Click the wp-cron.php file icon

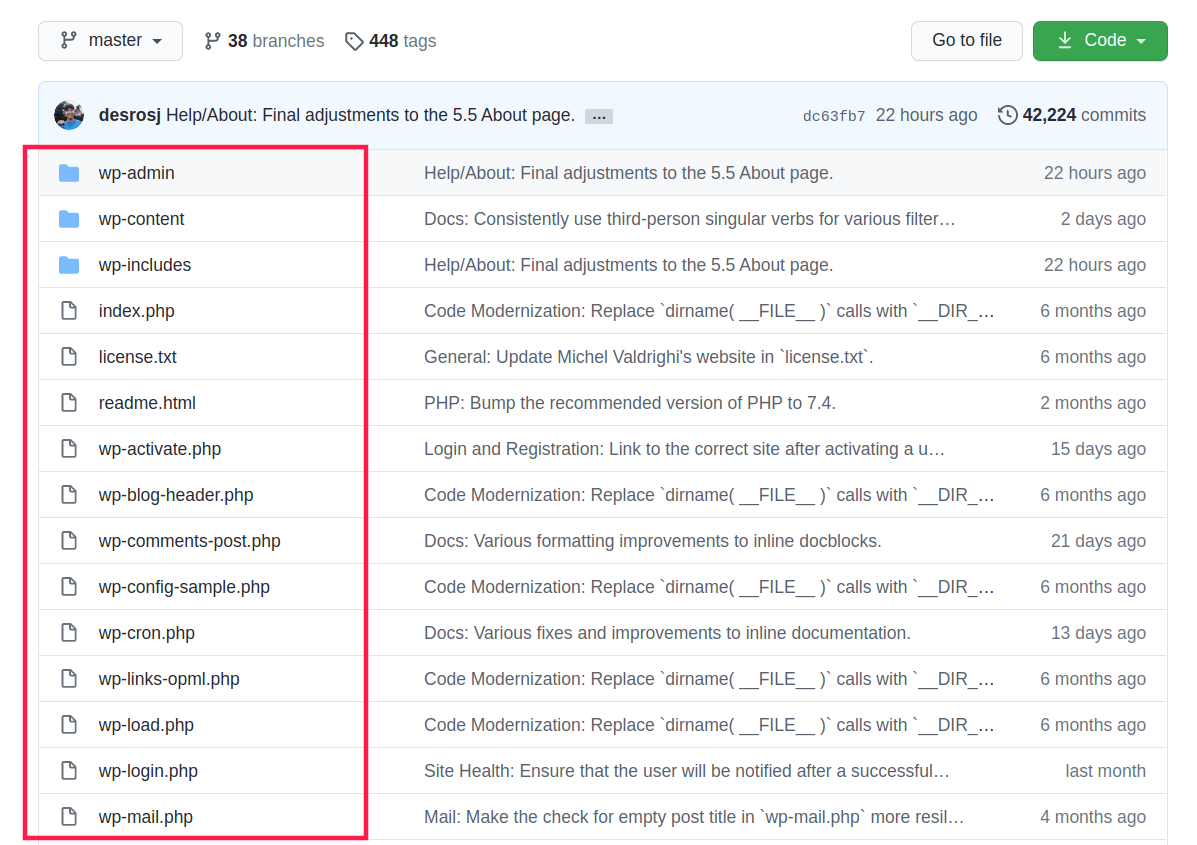[69, 633]
